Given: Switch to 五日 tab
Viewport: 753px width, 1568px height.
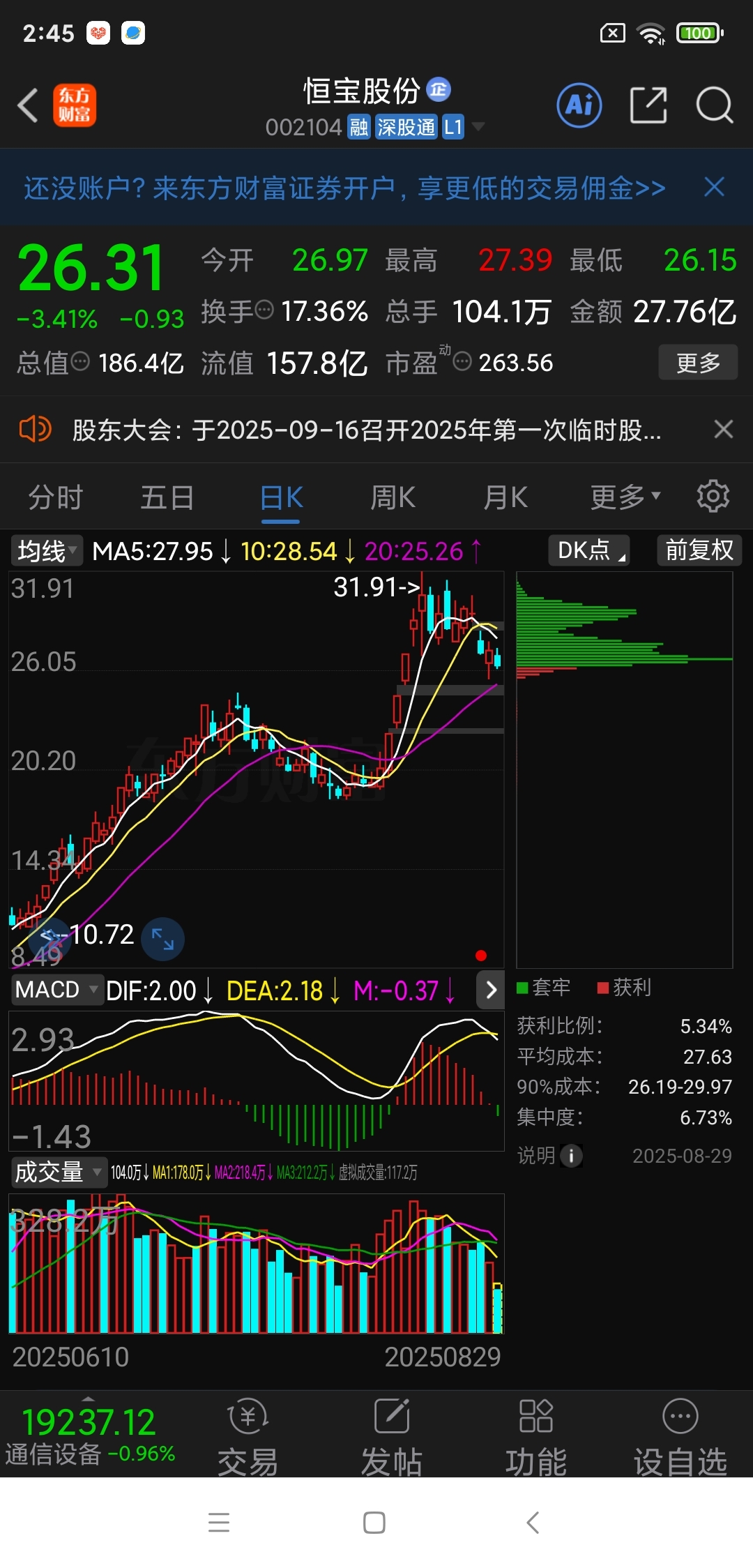Looking at the screenshot, I should pos(167,497).
